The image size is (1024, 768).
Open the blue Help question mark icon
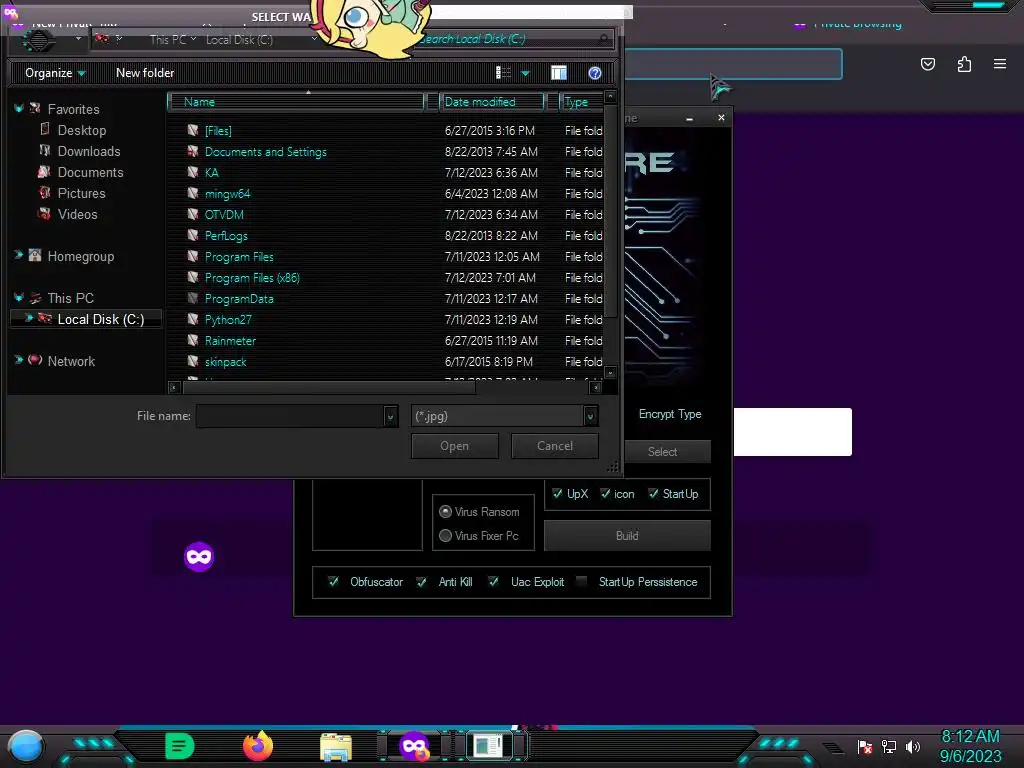click(x=594, y=73)
